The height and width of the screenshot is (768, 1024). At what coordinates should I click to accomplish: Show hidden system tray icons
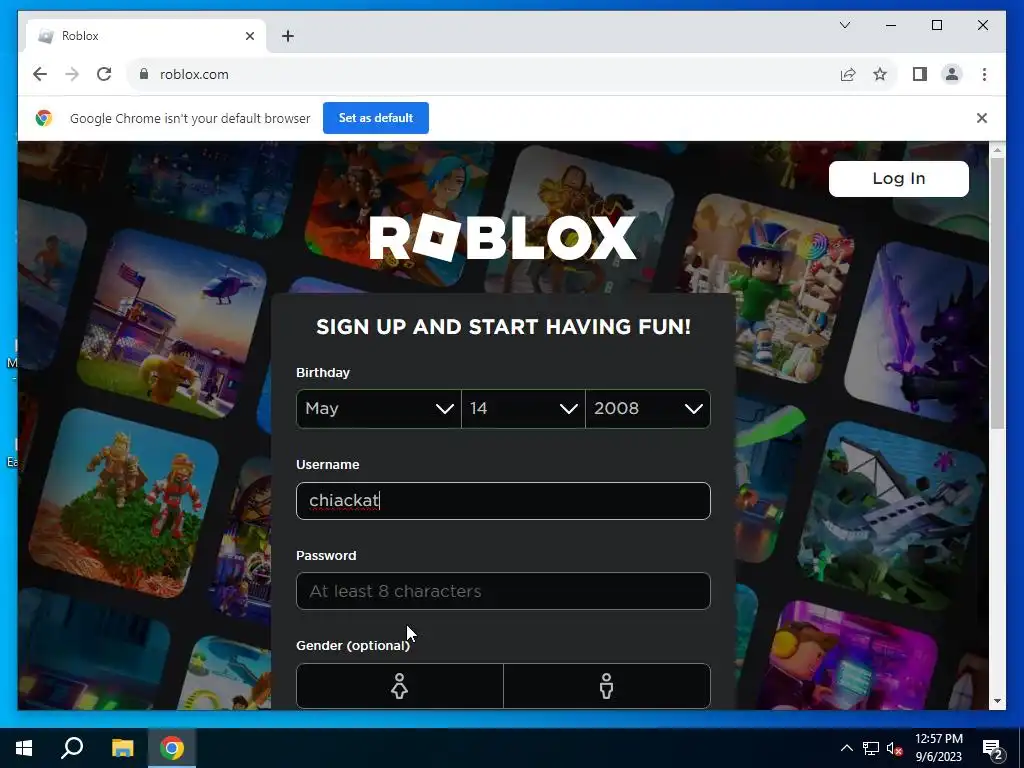click(846, 748)
